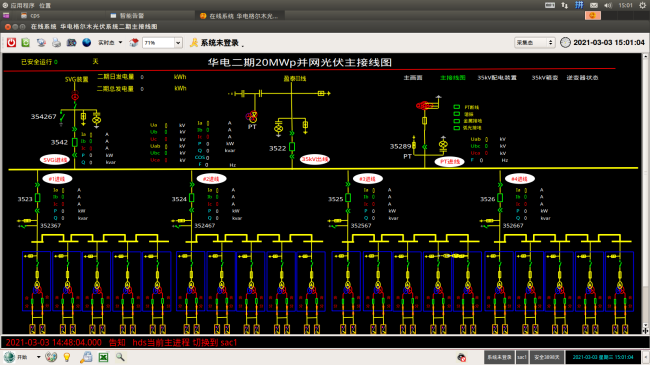Click the red power button in toolbar
Viewport: 650px width, 366px height.
(11, 42)
